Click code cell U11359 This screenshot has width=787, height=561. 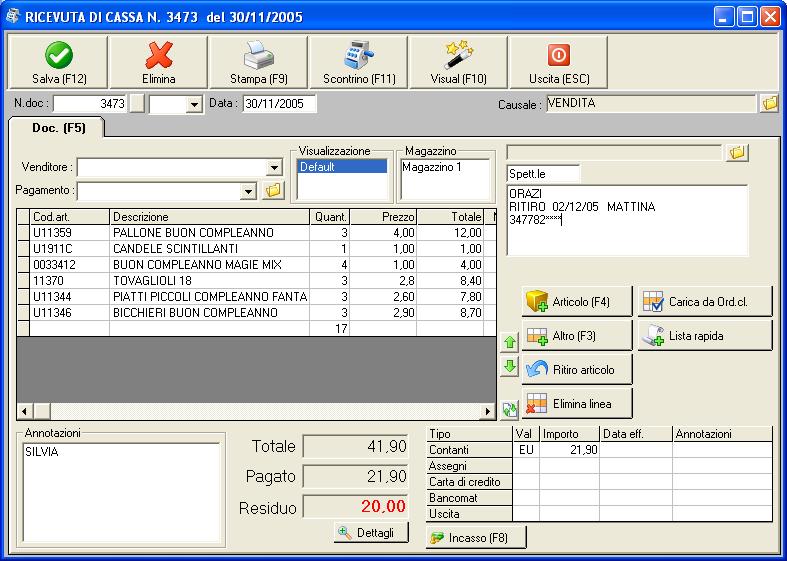tap(70, 233)
